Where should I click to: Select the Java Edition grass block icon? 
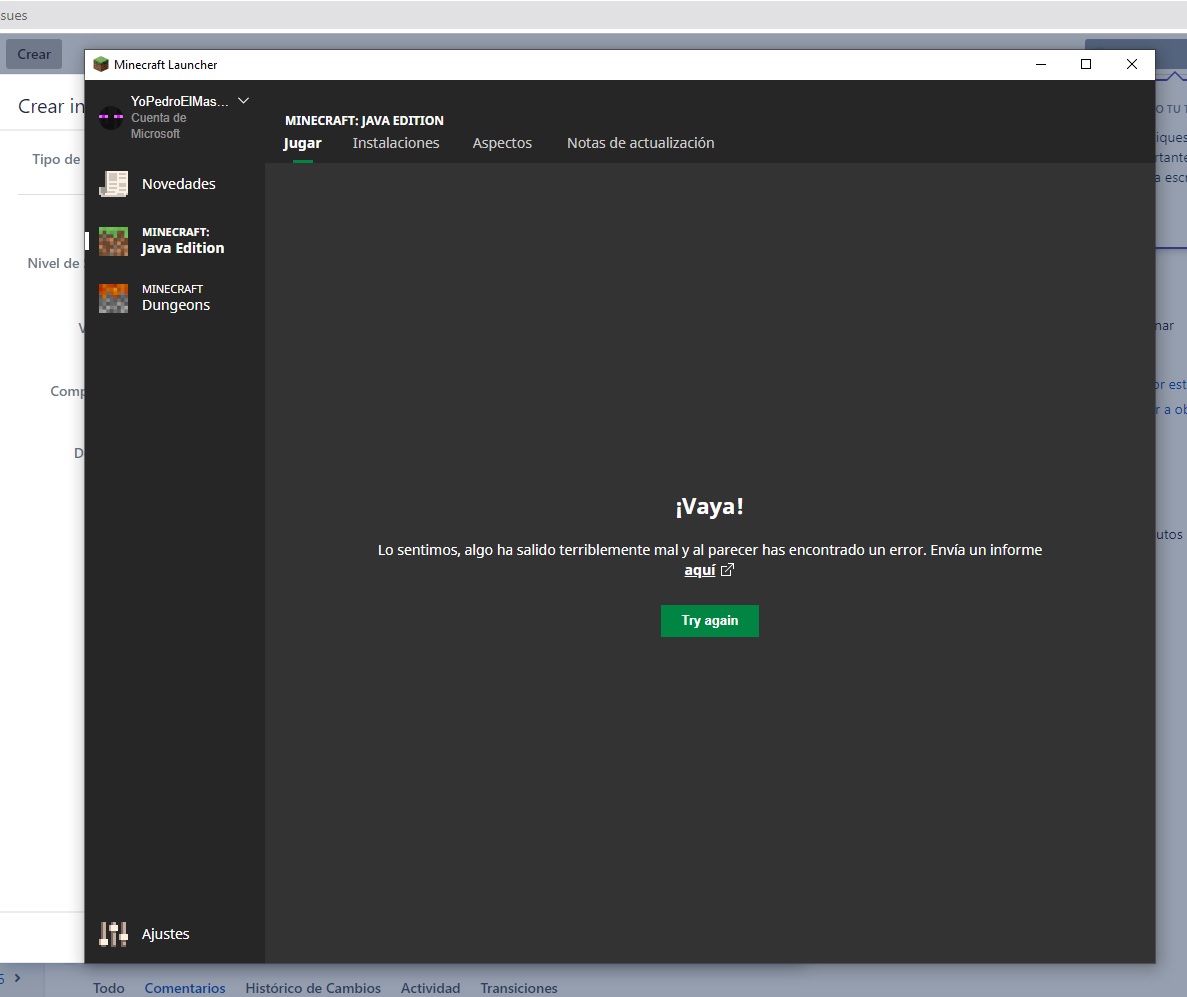(x=114, y=241)
